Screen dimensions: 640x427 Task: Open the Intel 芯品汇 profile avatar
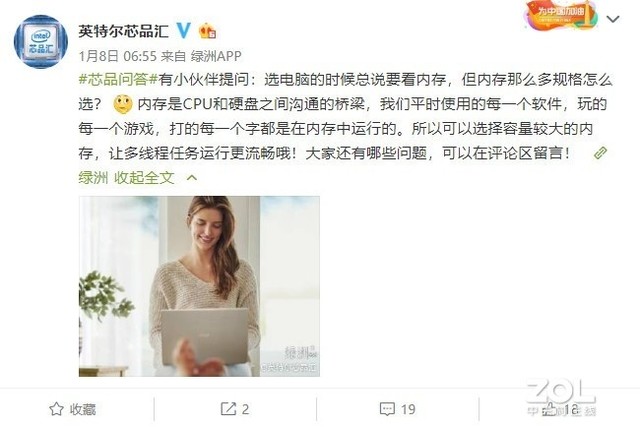coord(41,42)
